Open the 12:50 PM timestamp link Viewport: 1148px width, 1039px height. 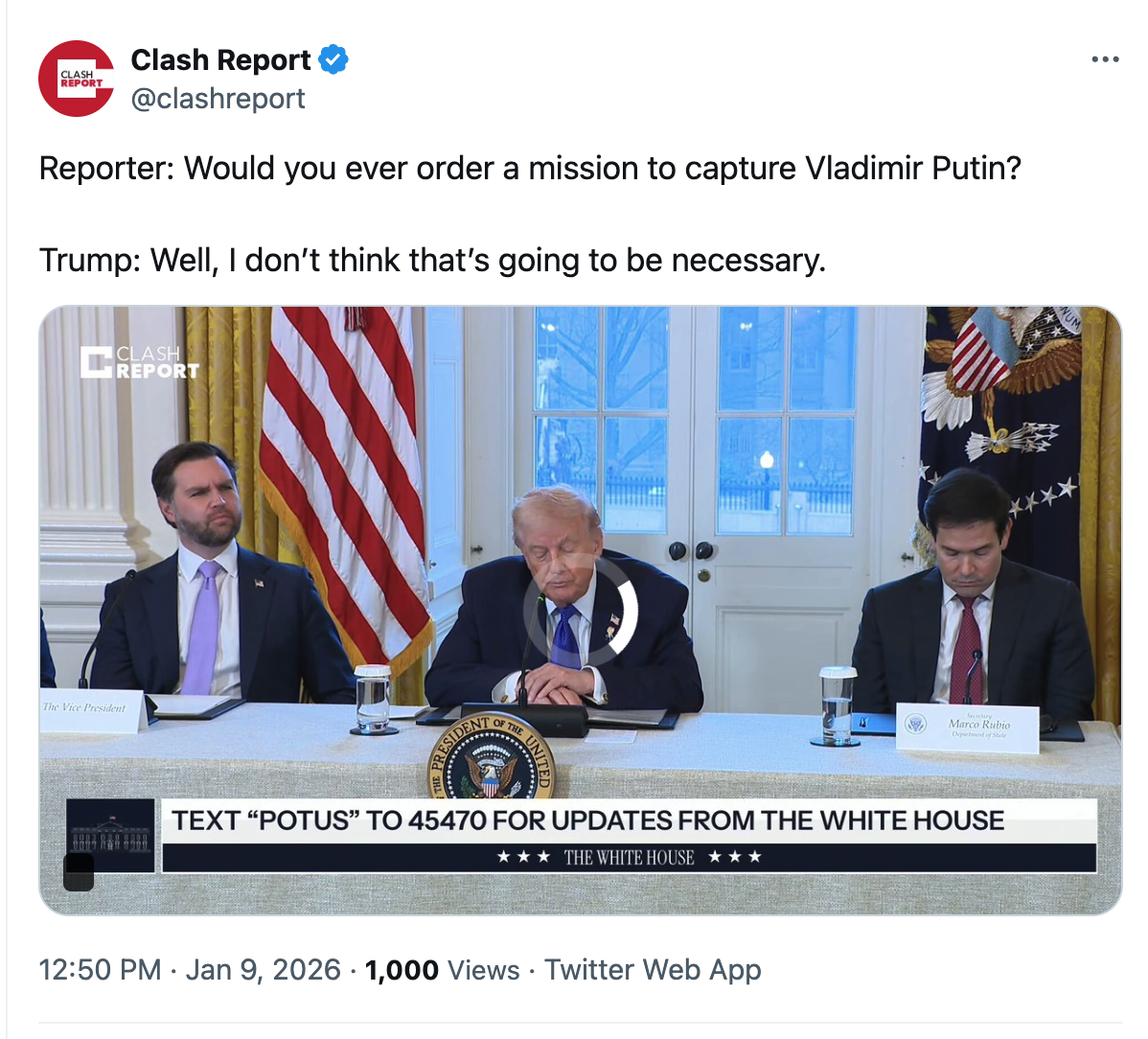coord(100,970)
